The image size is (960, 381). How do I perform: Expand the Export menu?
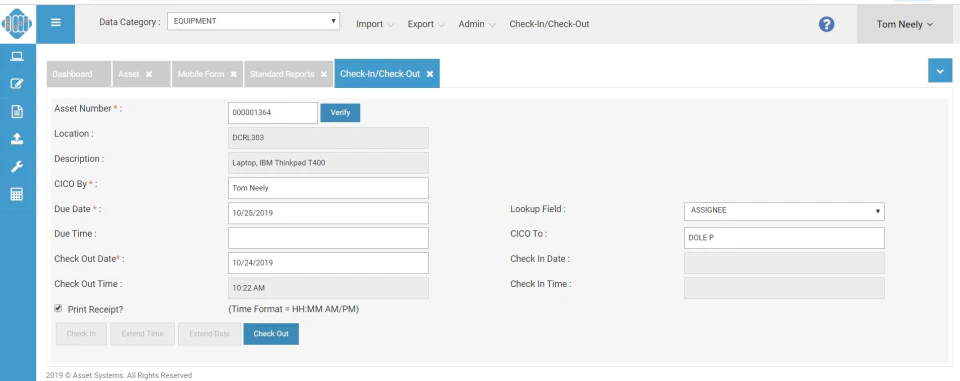(x=426, y=24)
